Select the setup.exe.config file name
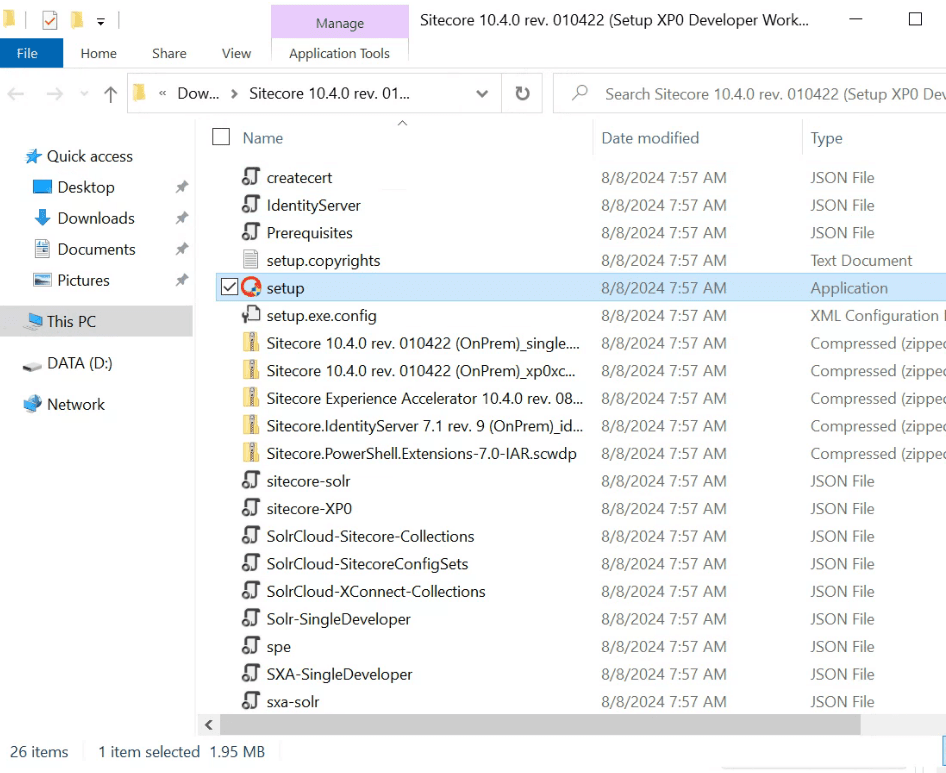 (322, 315)
